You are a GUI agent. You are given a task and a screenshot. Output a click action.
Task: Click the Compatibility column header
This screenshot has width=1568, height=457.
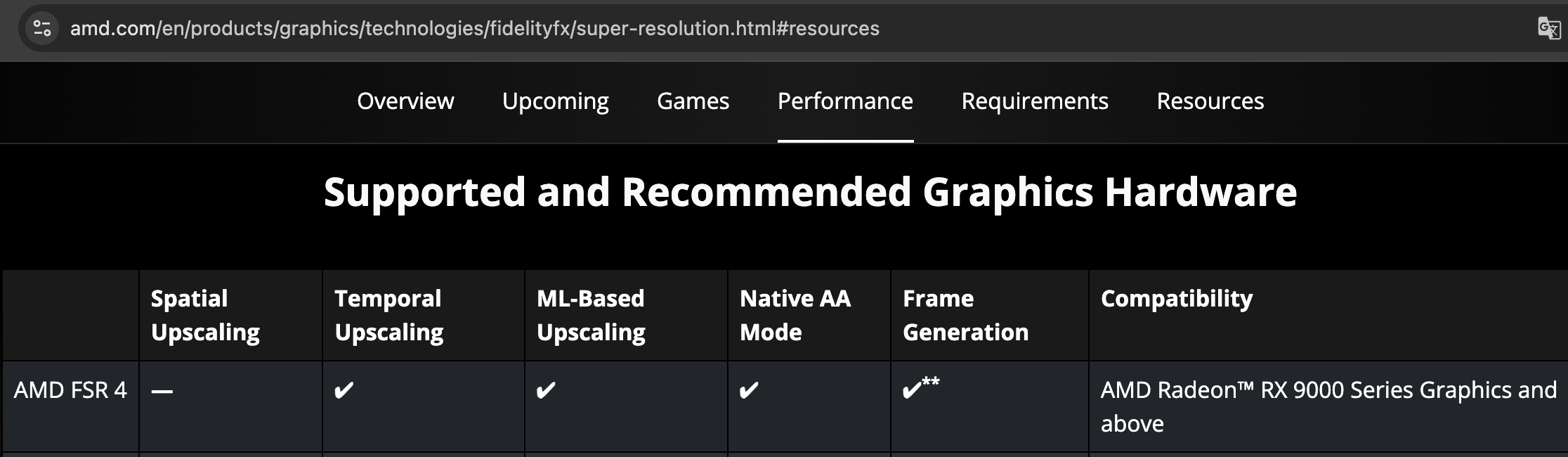pos(1177,299)
